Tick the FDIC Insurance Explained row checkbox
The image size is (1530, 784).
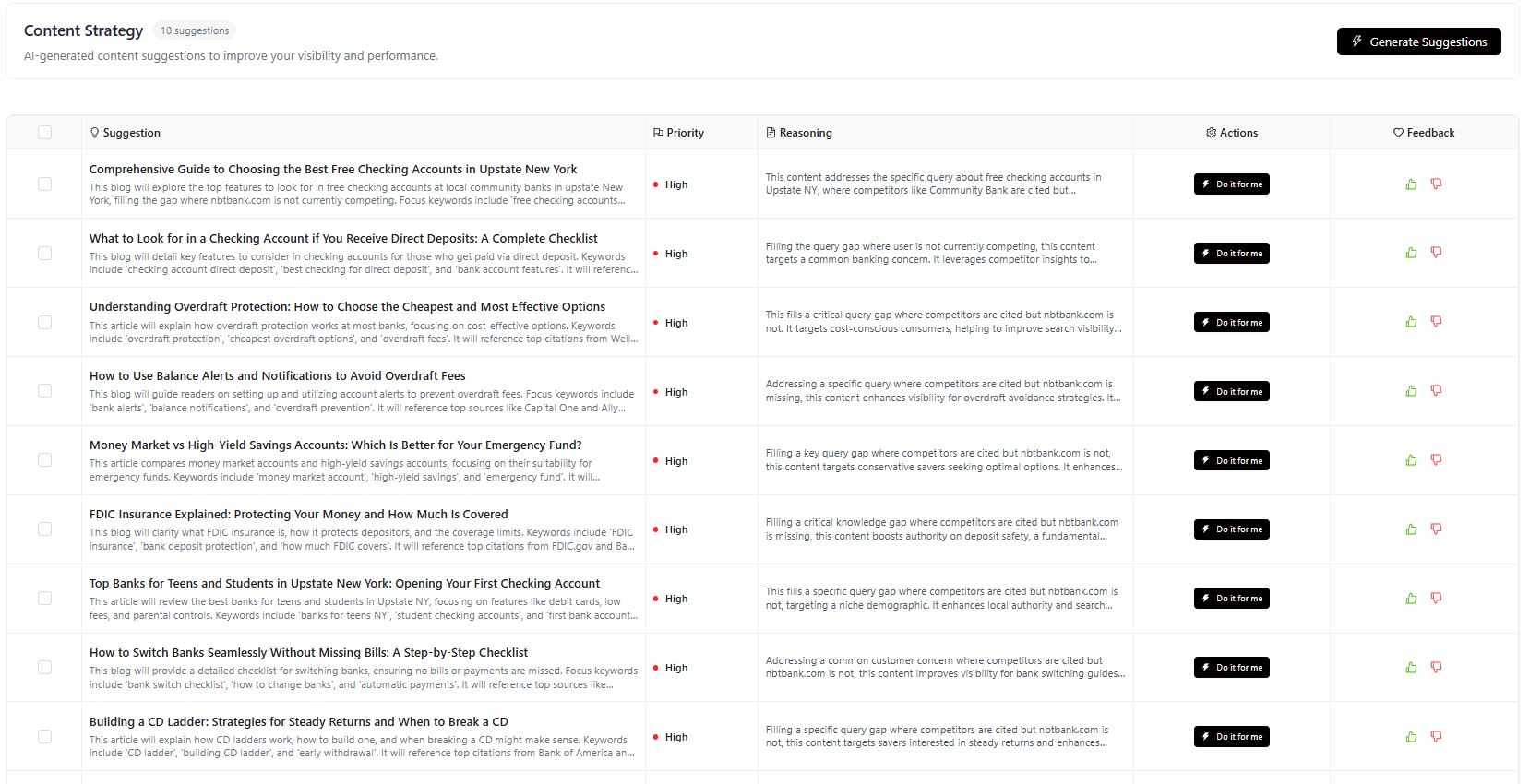click(x=44, y=529)
